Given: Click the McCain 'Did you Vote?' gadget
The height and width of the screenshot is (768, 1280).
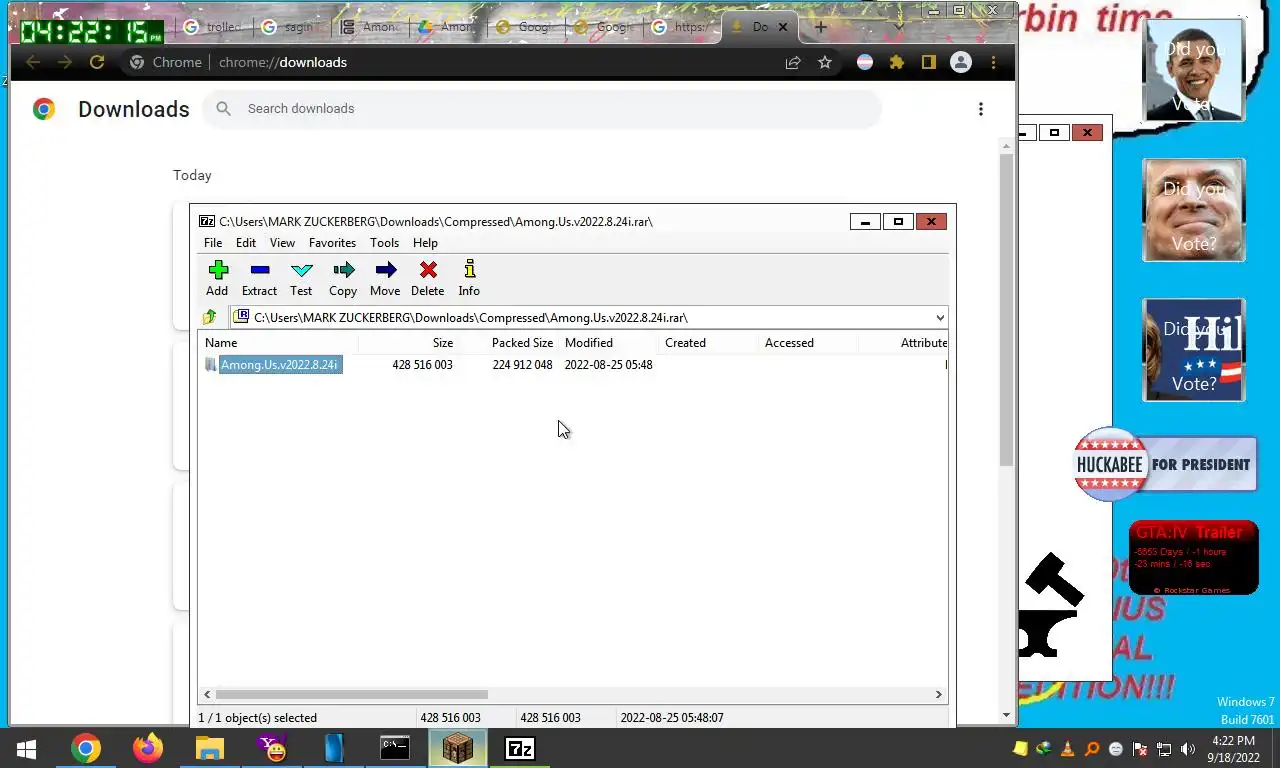Looking at the screenshot, I should pos(1194,210).
